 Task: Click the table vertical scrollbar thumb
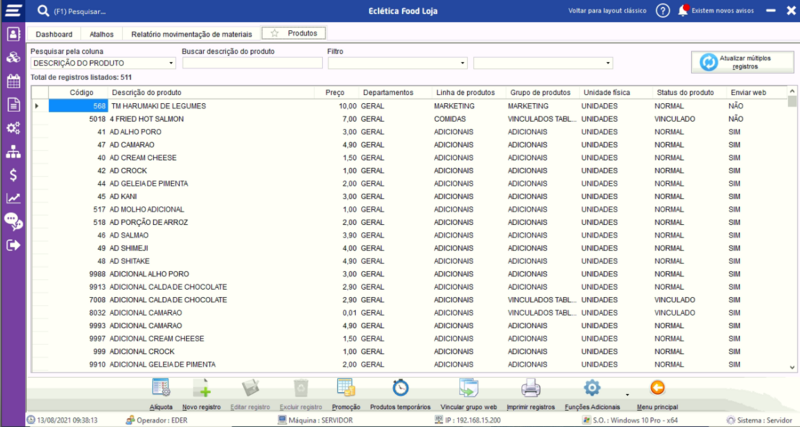tap(792, 102)
